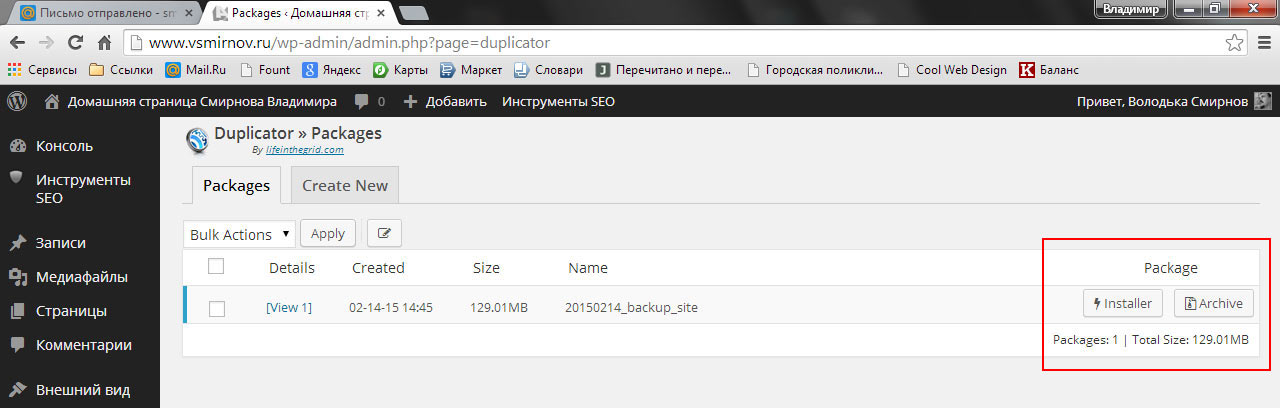
Task: Click the Packages: 1 total size text
Action: tap(1151, 340)
